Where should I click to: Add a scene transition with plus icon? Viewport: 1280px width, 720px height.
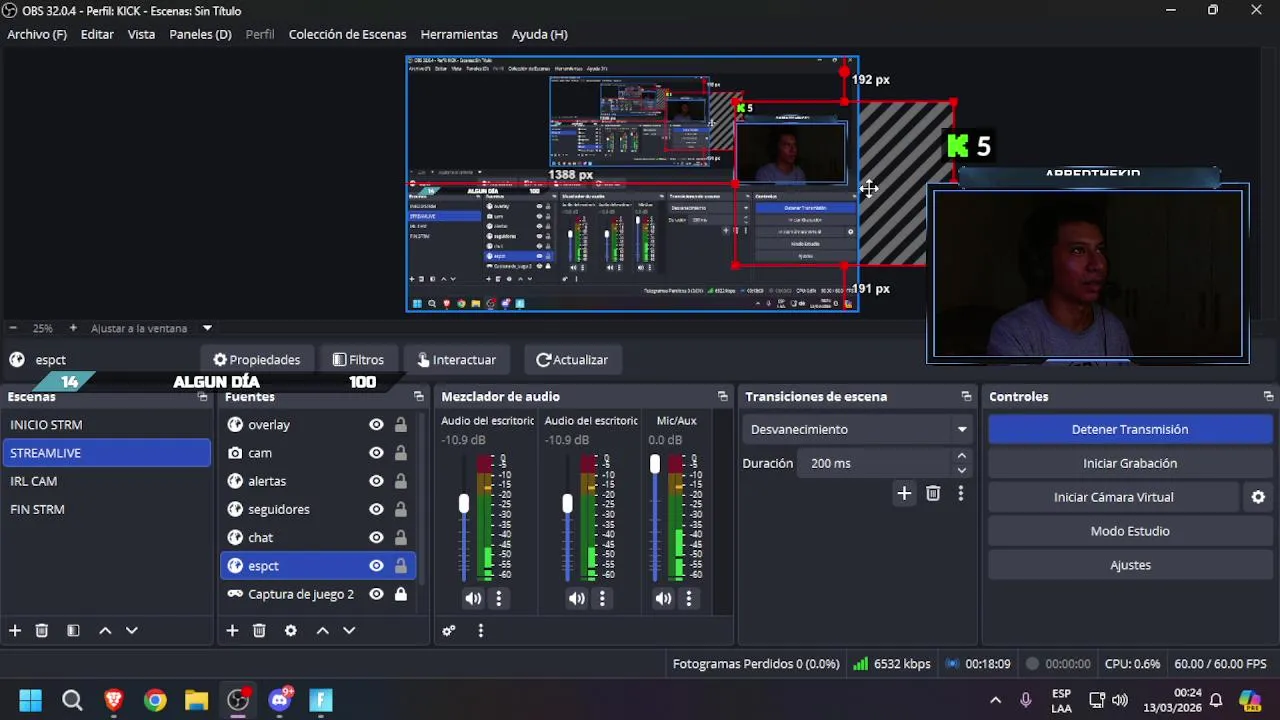[904, 493]
